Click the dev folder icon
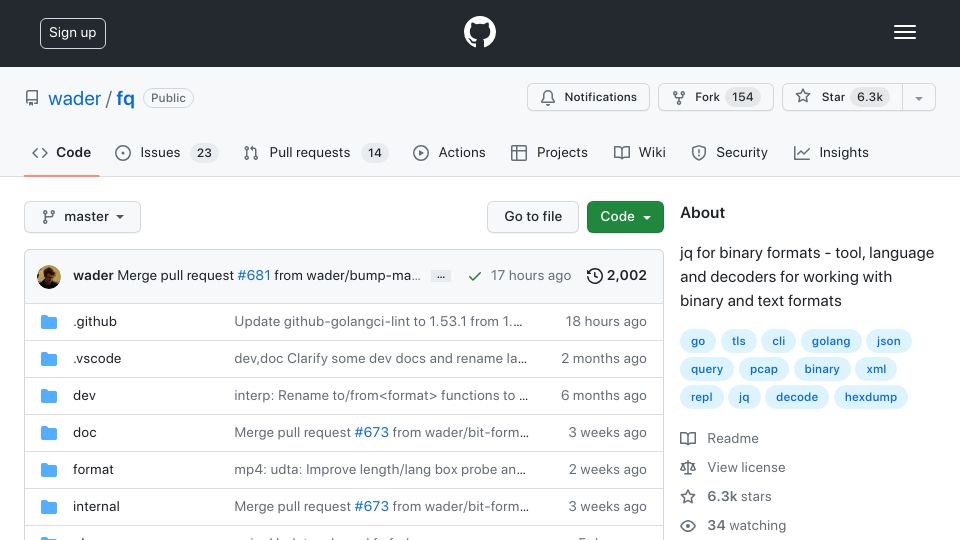 click(49, 396)
